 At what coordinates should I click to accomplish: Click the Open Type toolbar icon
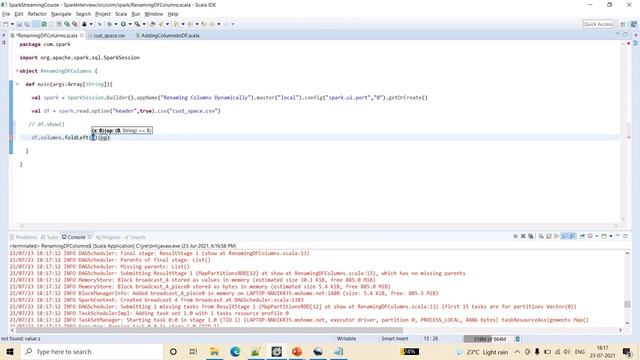tap(153, 24)
